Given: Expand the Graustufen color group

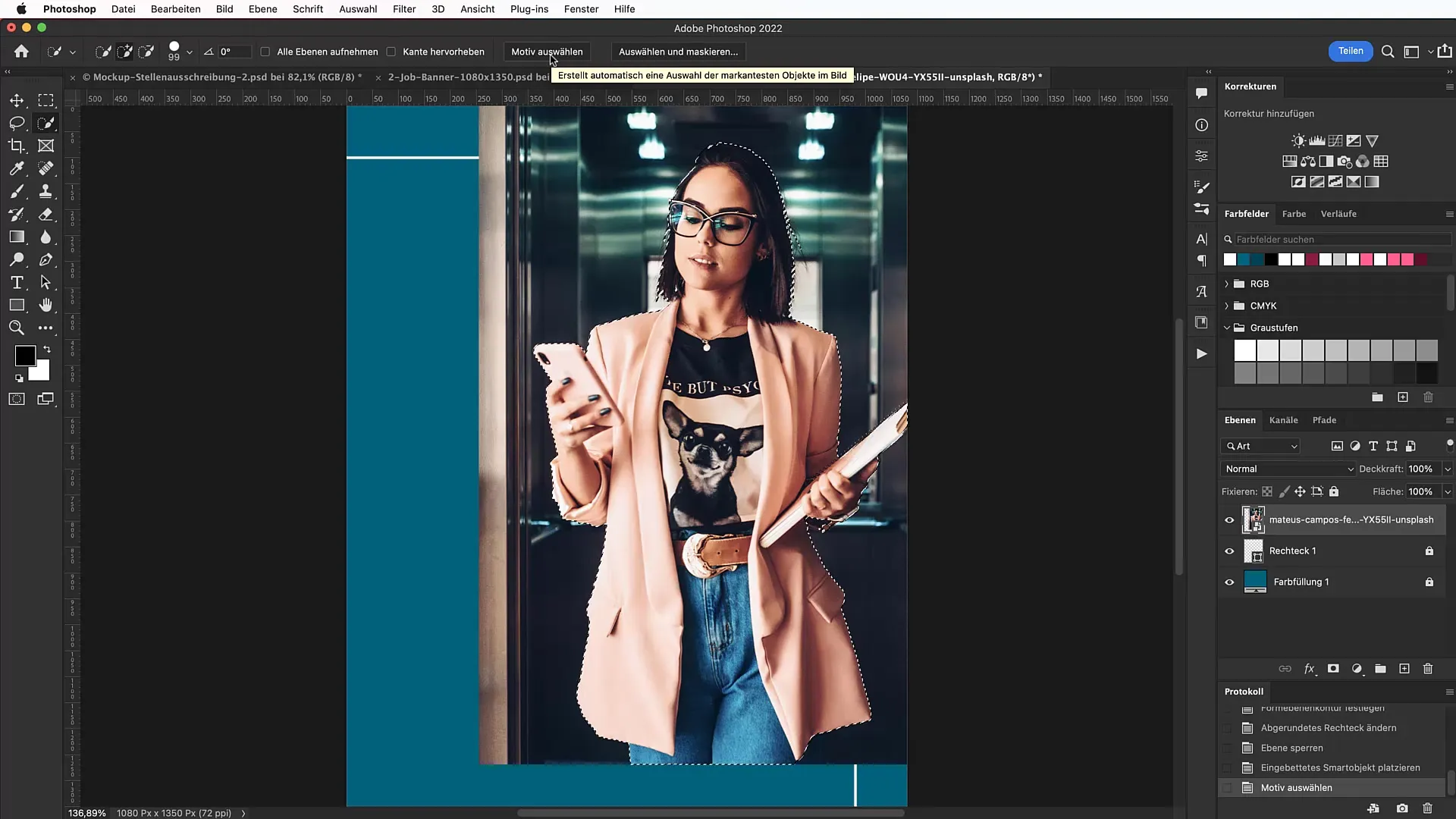Looking at the screenshot, I should click(x=1227, y=327).
